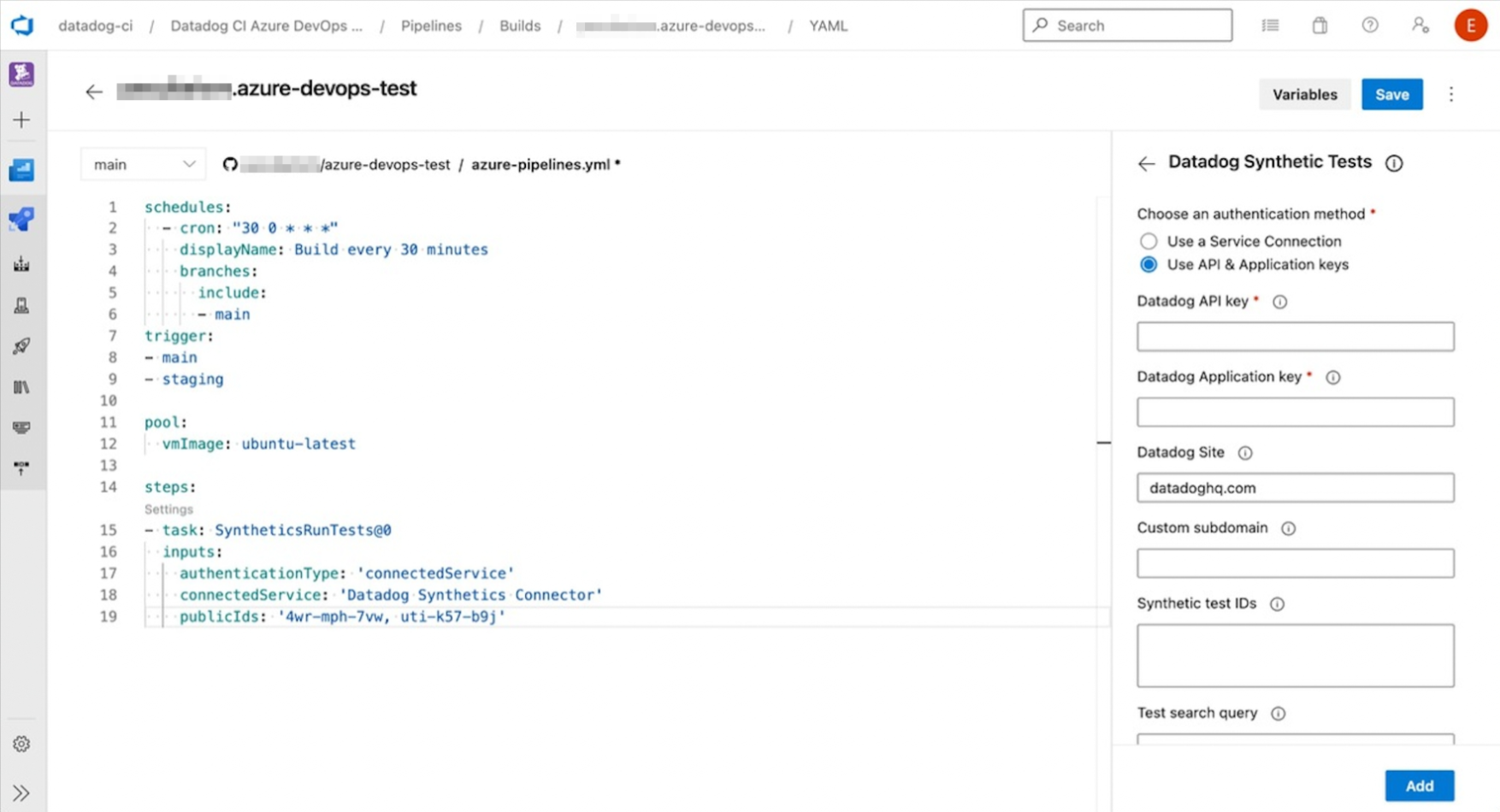Open the Pipelines breadcrumb menu item
This screenshot has width=1500, height=812.
431,26
